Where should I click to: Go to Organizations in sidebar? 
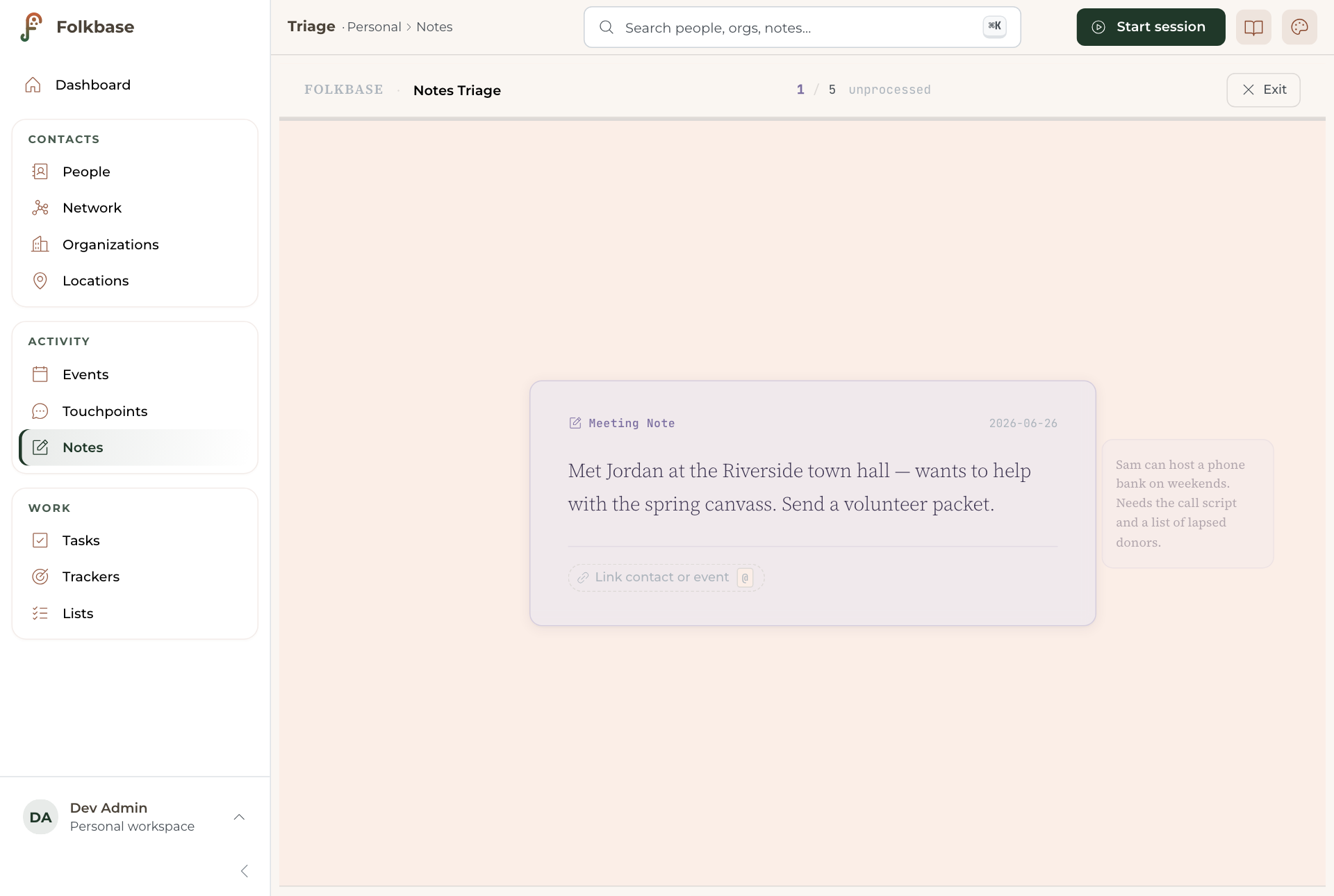[x=135, y=244]
